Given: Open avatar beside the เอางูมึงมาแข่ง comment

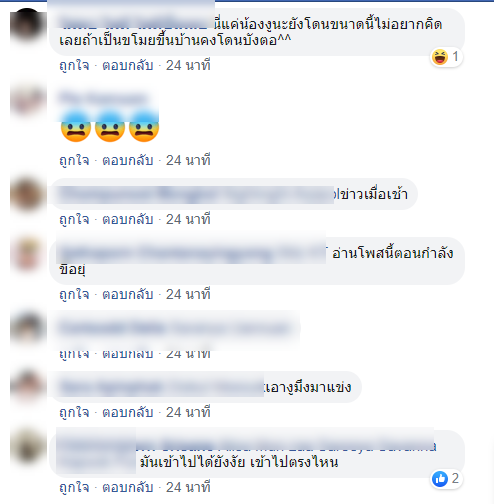Looking at the screenshot, I should pos(27,387).
